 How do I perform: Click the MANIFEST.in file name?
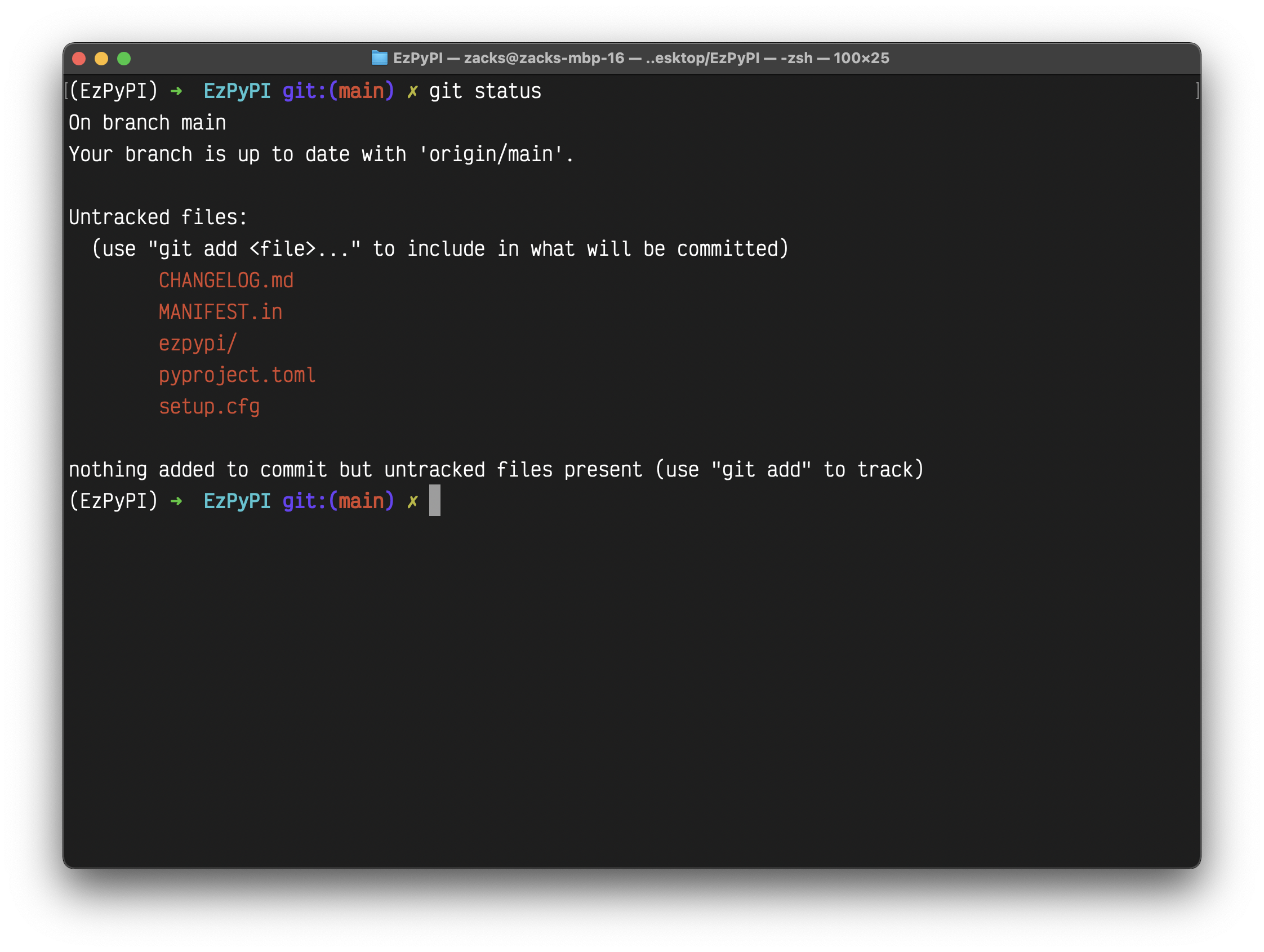tap(220, 312)
